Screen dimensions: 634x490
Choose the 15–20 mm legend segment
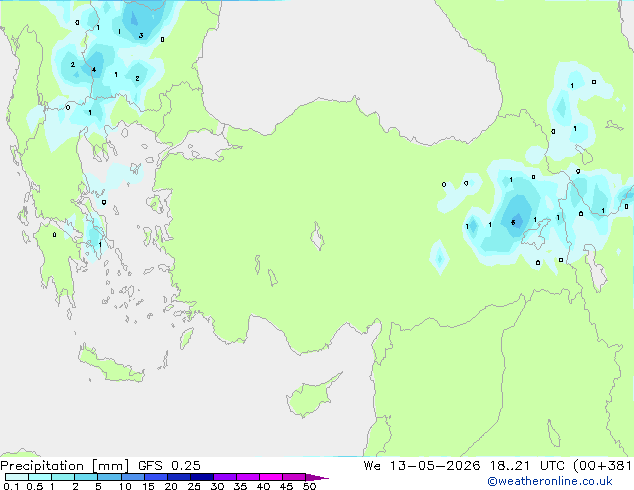click(x=156, y=477)
